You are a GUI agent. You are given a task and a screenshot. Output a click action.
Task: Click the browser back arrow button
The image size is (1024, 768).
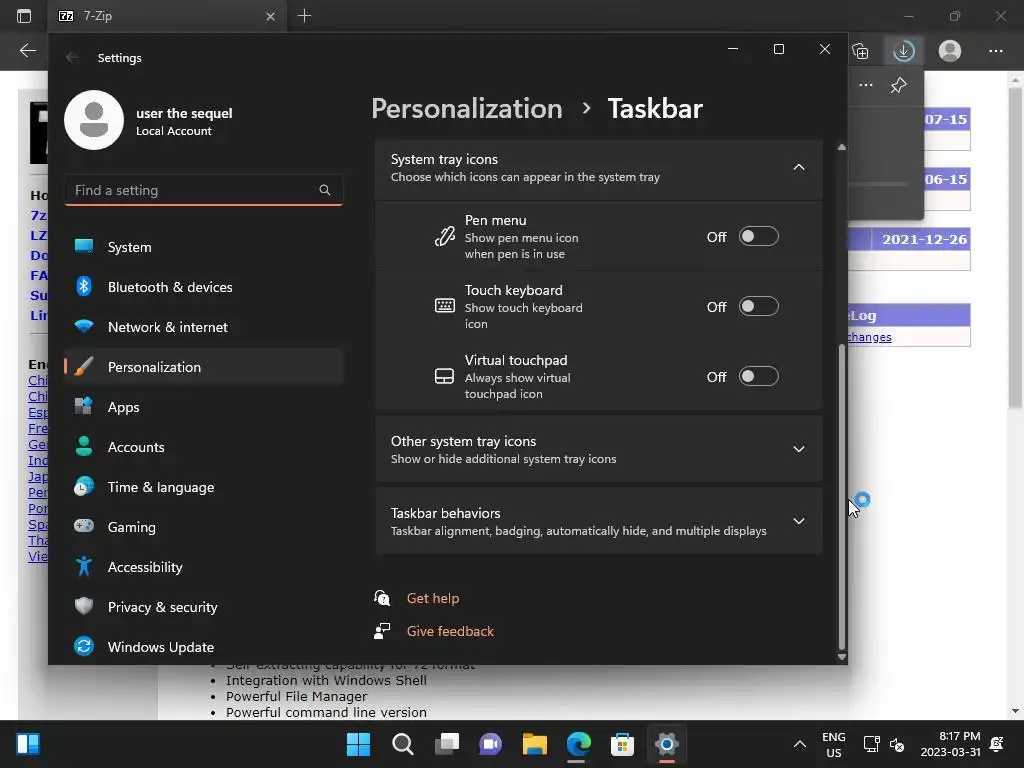point(27,51)
